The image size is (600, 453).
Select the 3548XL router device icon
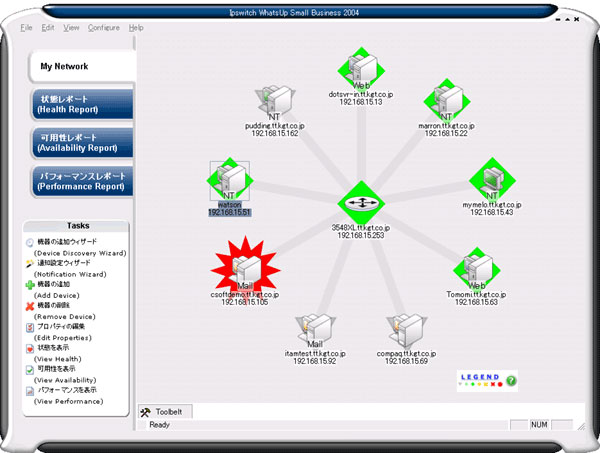click(x=361, y=203)
